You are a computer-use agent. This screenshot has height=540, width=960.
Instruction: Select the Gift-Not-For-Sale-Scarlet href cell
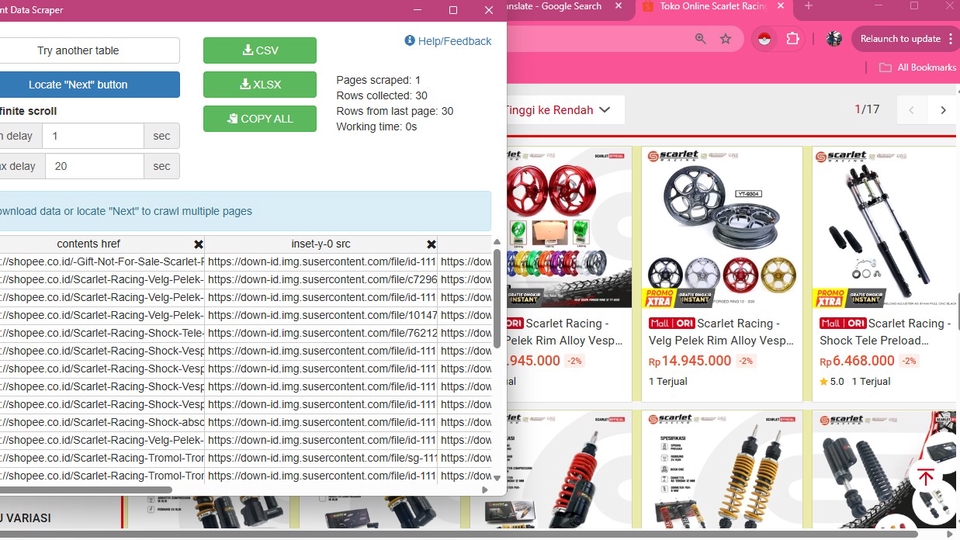(x=102, y=261)
